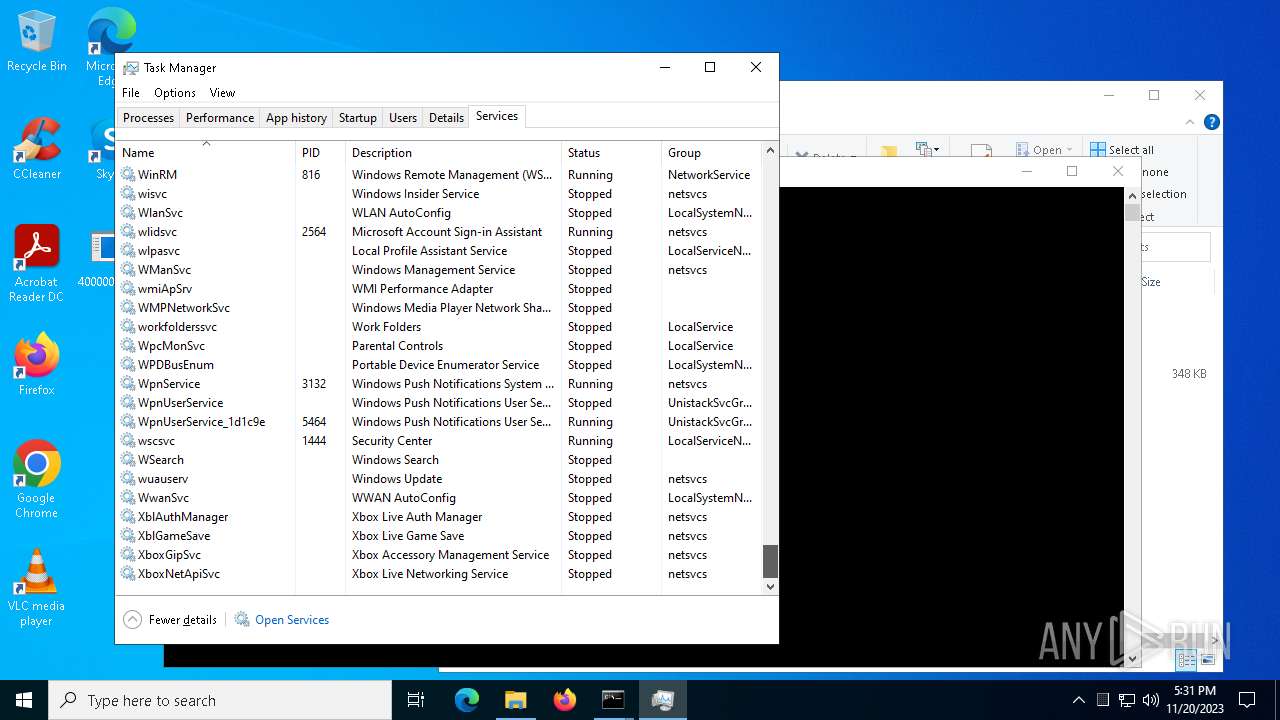Open File Explorer from the taskbar
Screen dimensions: 1280x720
click(516, 700)
